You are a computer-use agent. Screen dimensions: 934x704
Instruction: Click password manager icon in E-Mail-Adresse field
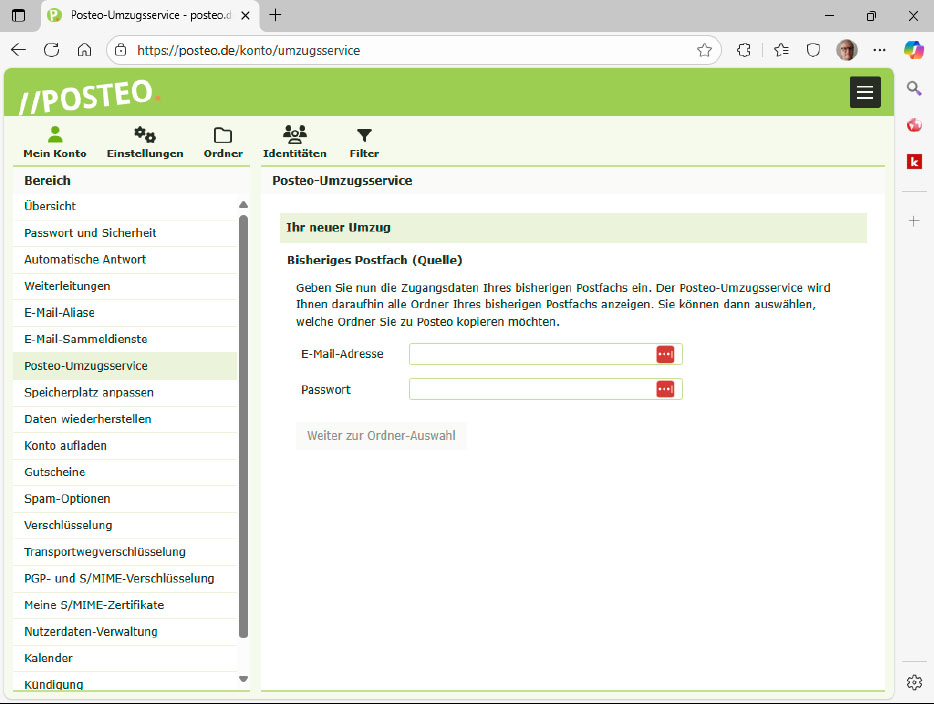[665, 355]
